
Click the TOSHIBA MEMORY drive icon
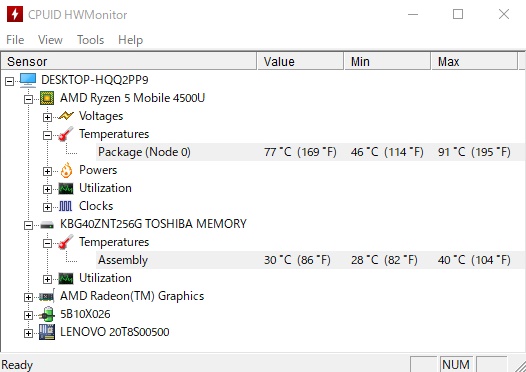(47, 225)
